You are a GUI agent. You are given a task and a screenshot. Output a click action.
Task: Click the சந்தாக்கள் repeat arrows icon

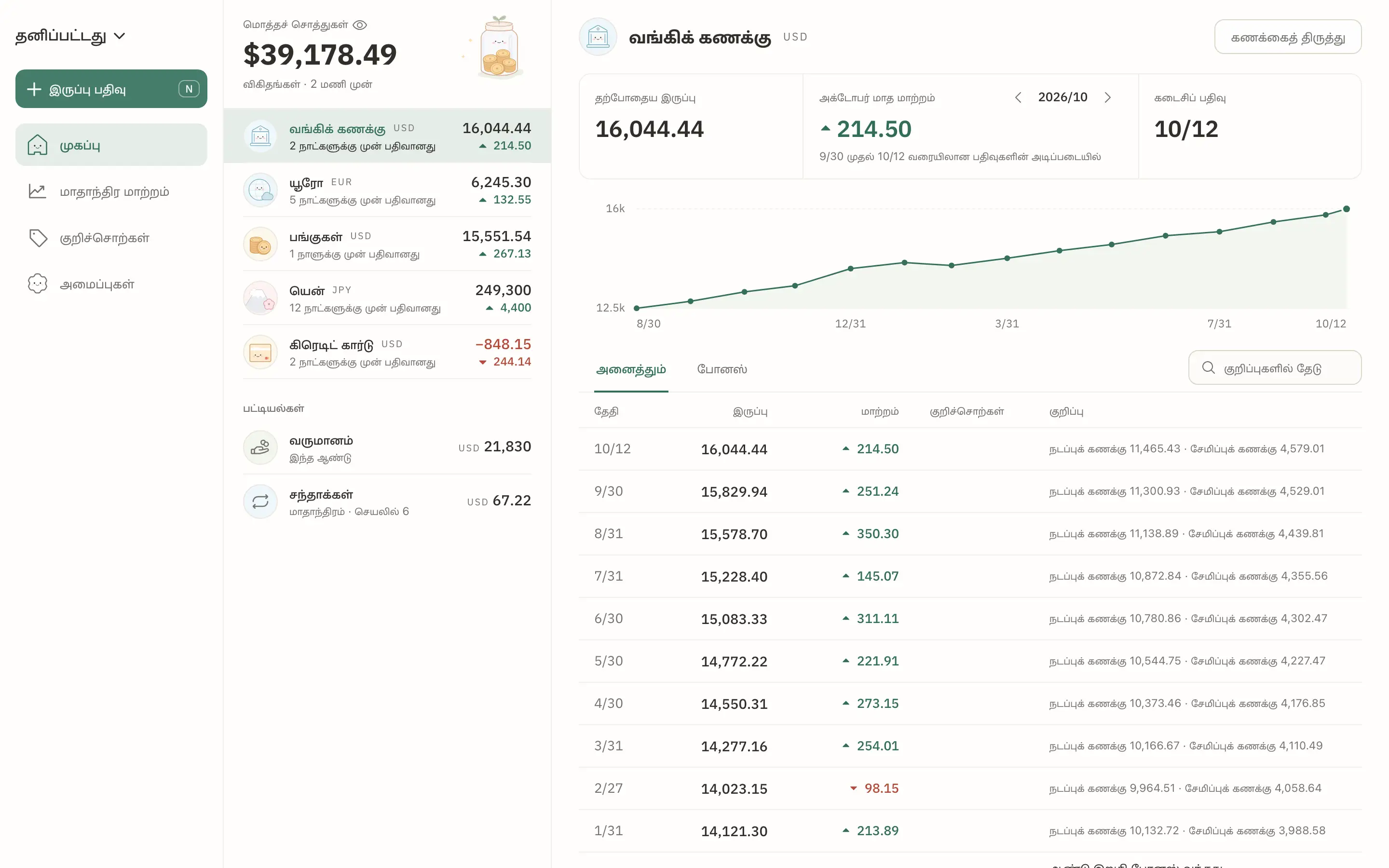[260, 502]
